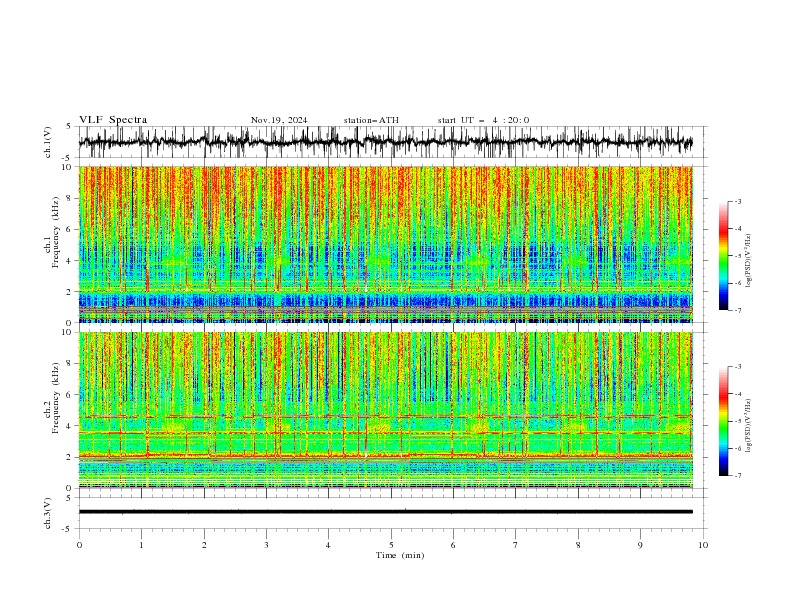Click the "Time (min)" axis title
Screen dimensions: 792x612
pos(400,555)
